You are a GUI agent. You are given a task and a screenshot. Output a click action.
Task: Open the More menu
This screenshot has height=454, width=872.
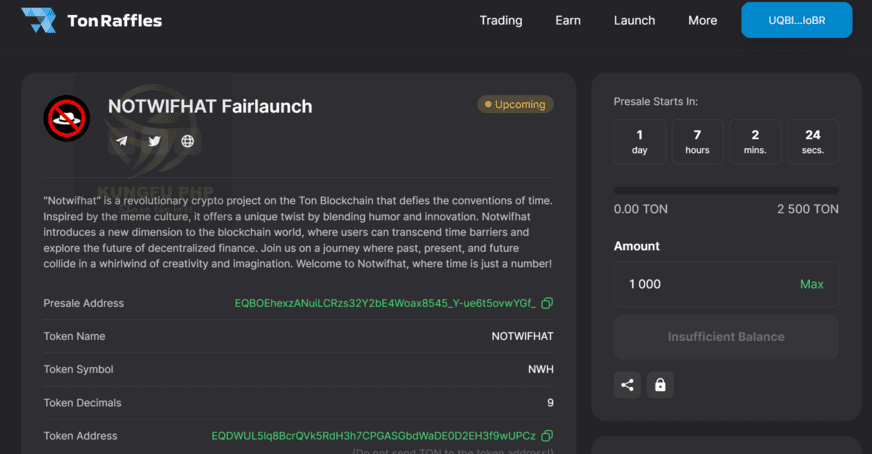point(702,21)
